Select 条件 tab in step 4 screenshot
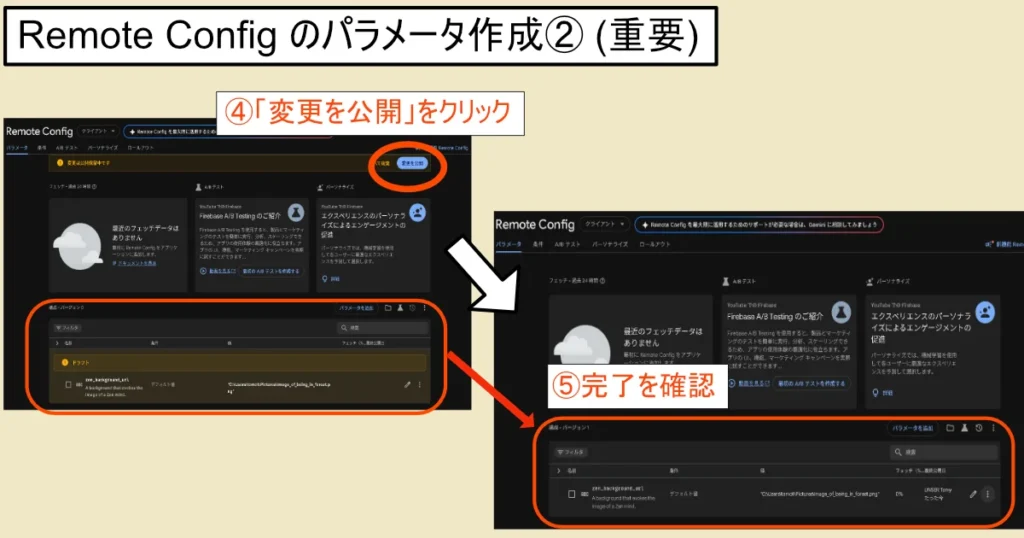This screenshot has height=538, width=1024. [x=42, y=148]
